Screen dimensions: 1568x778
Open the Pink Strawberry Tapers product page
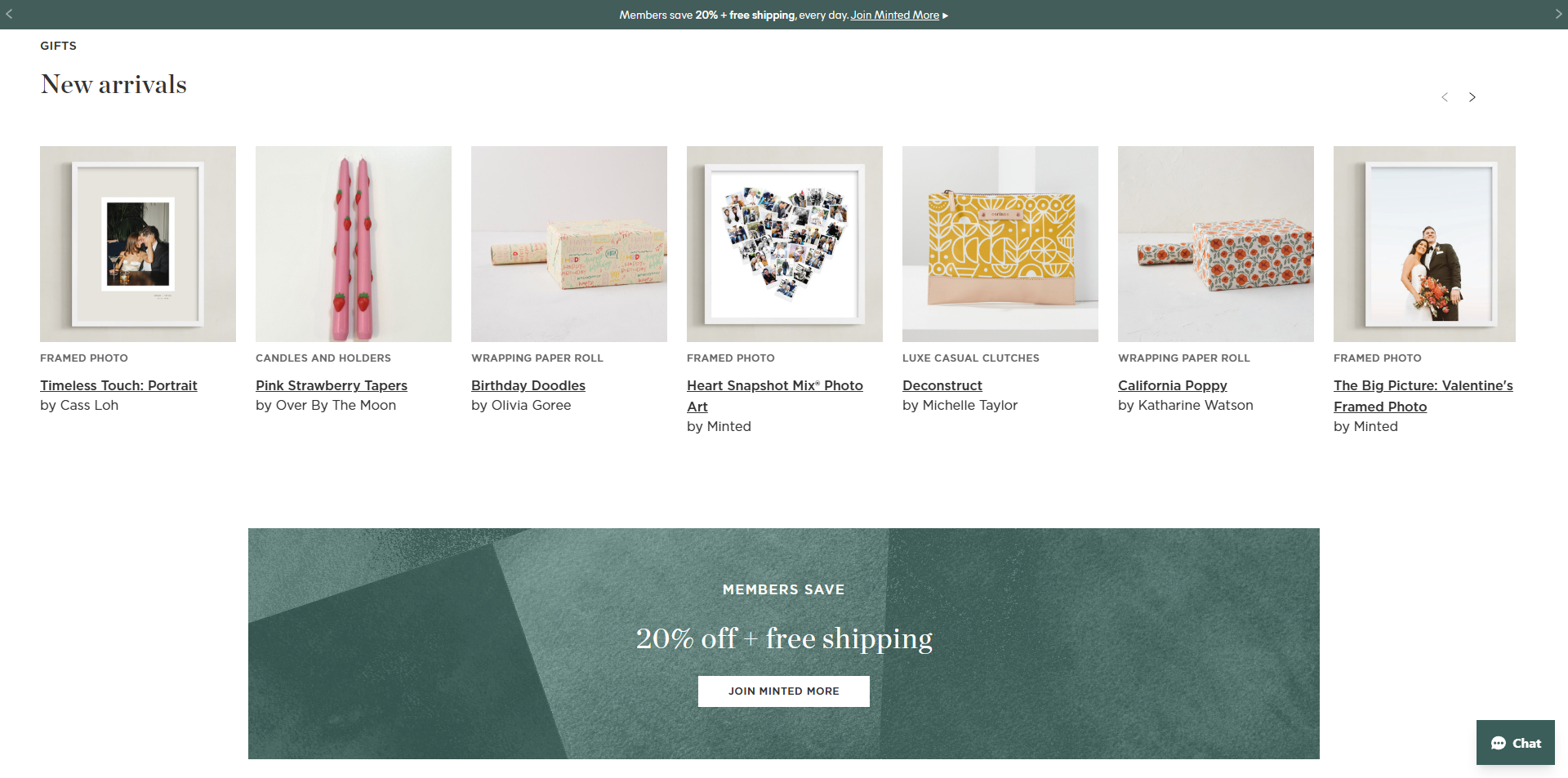pyautogui.click(x=332, y=385)
